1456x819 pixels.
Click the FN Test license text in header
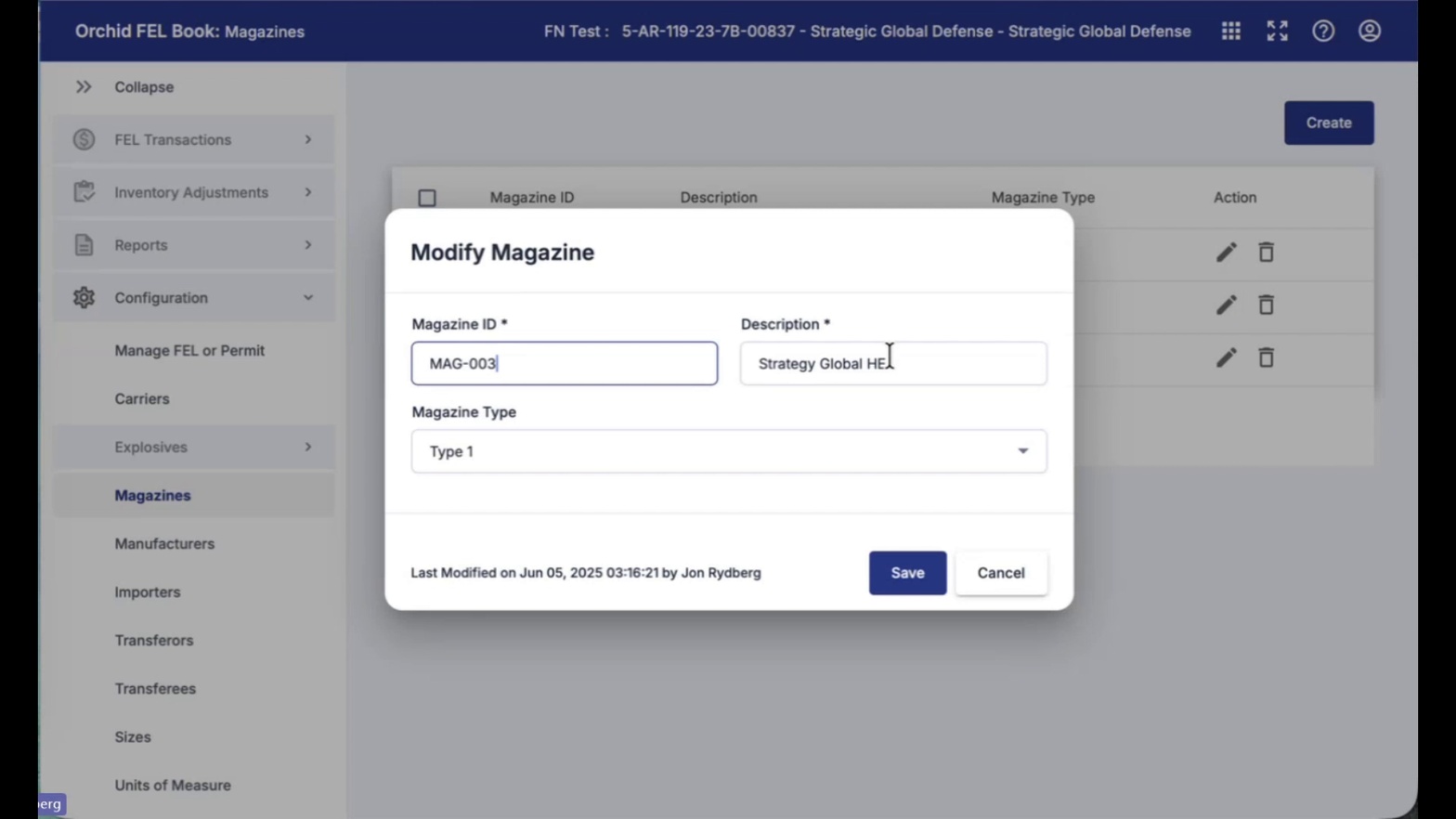coord(867,31)
